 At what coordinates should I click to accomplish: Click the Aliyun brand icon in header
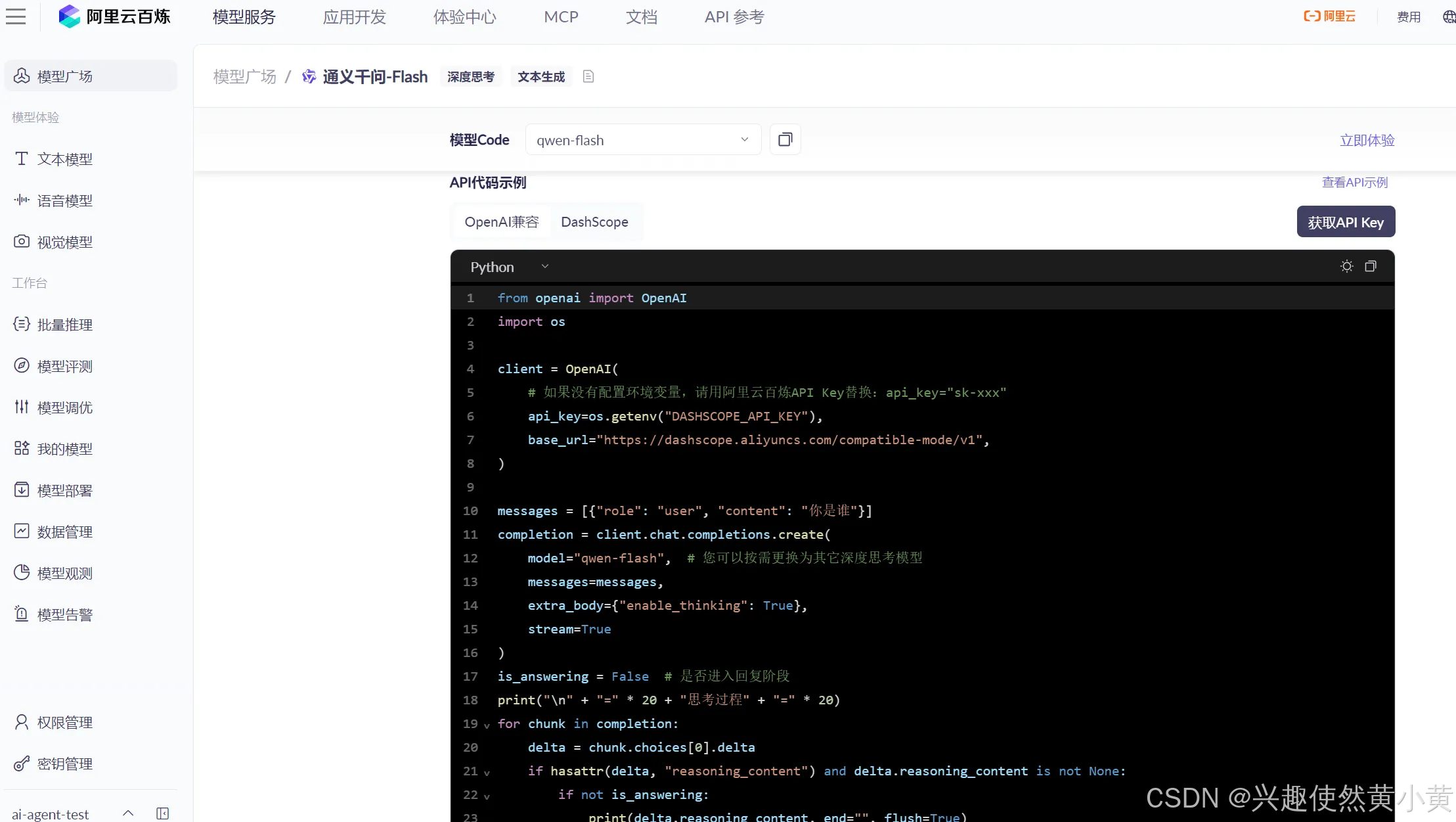click(x=1329, y=16)
